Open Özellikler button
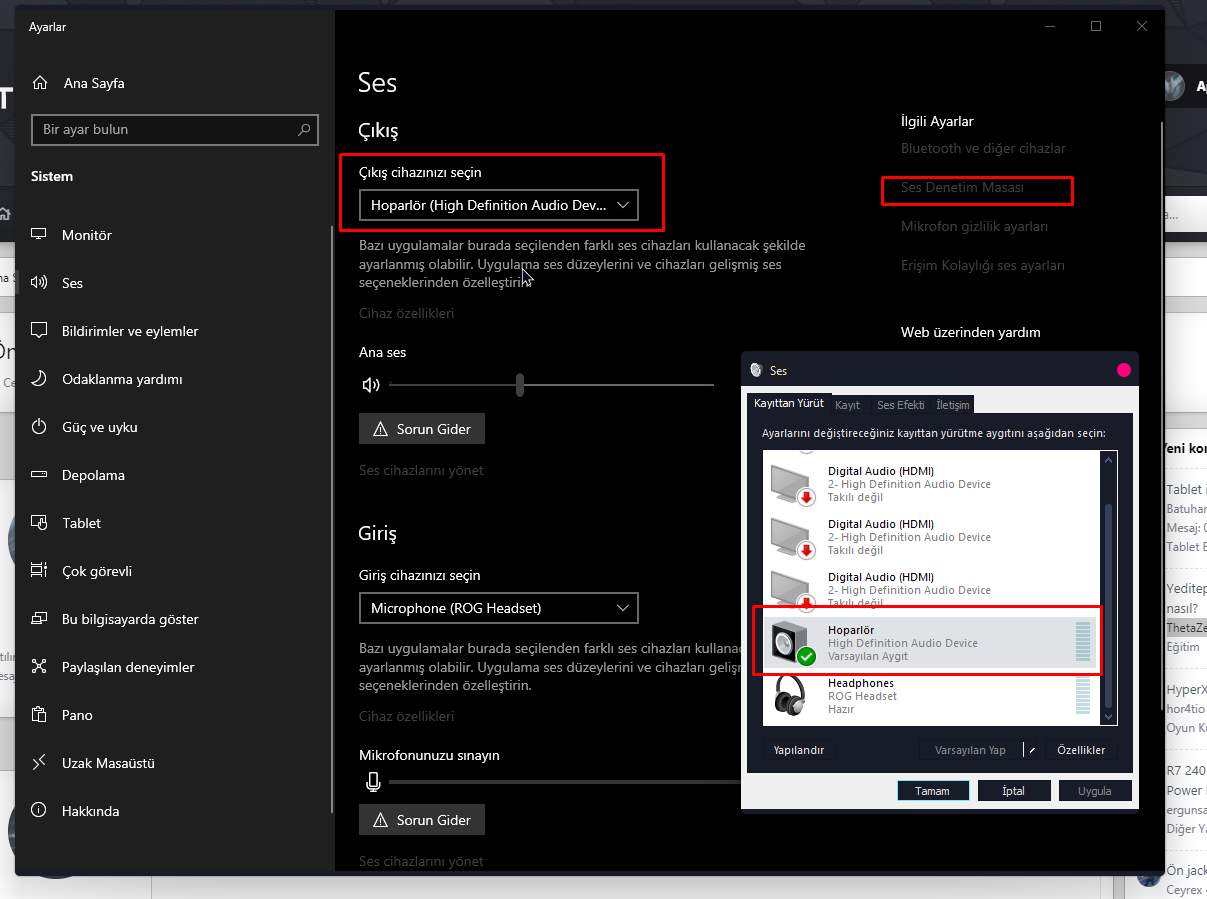 pyautogui.click(x=1081, y=750)
